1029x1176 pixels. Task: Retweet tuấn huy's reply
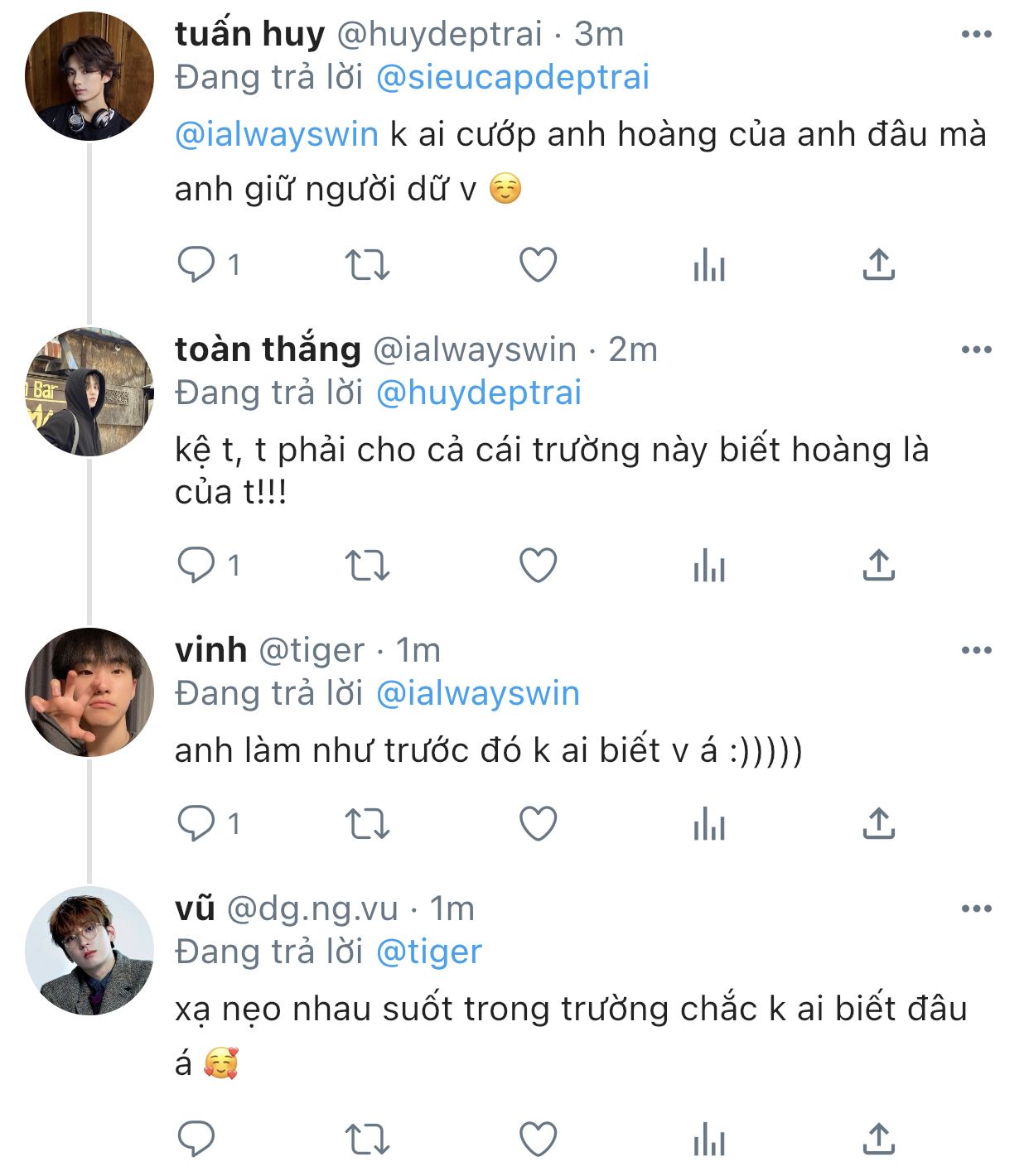click(x=367, y=266)
